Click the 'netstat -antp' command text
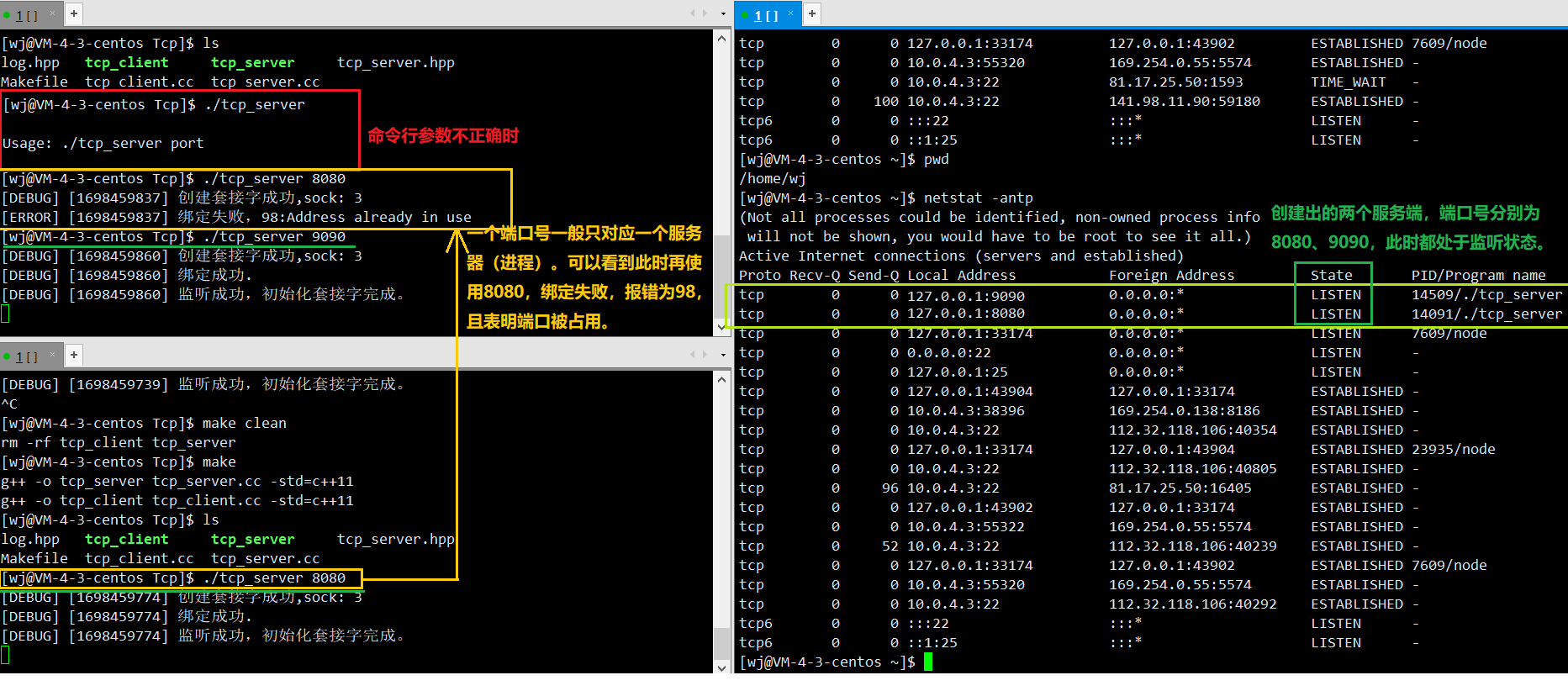Viewport: 1568px width, 691px height. (978, 198)
